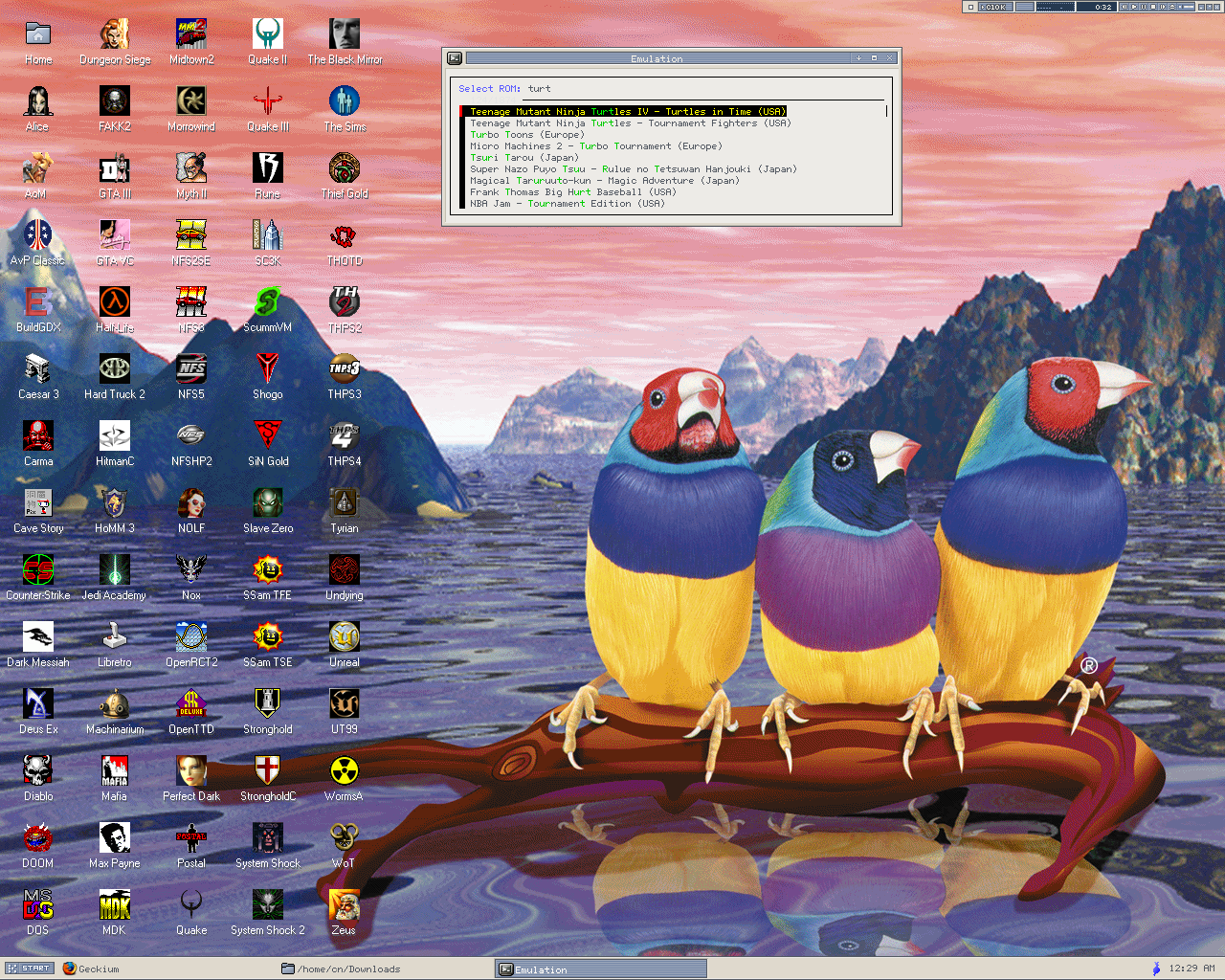Viewport: 1225px width, 980px height.
Task: Click the Counter-Strike icon
Action: click(x=38, y=576)
